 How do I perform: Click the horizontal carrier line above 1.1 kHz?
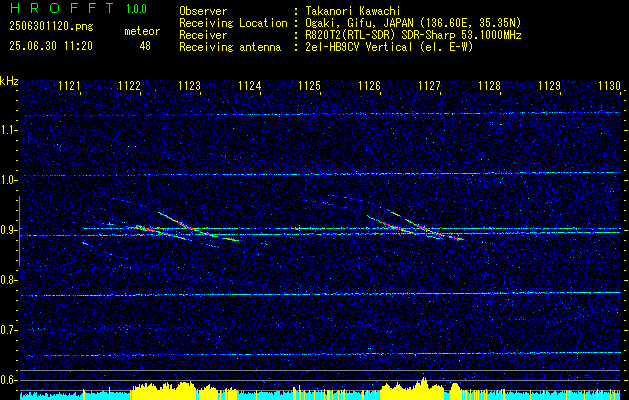click(320, 114)
